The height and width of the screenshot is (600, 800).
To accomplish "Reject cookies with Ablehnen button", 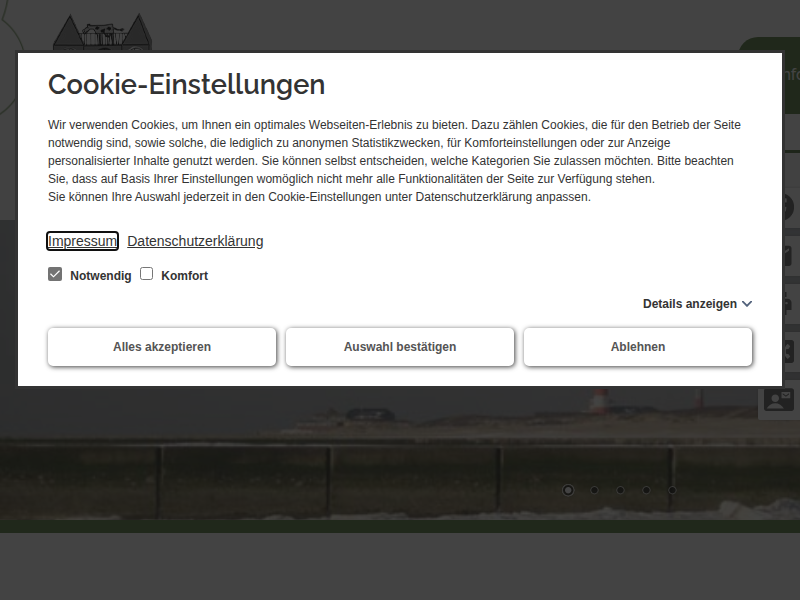I will (638, 347).
